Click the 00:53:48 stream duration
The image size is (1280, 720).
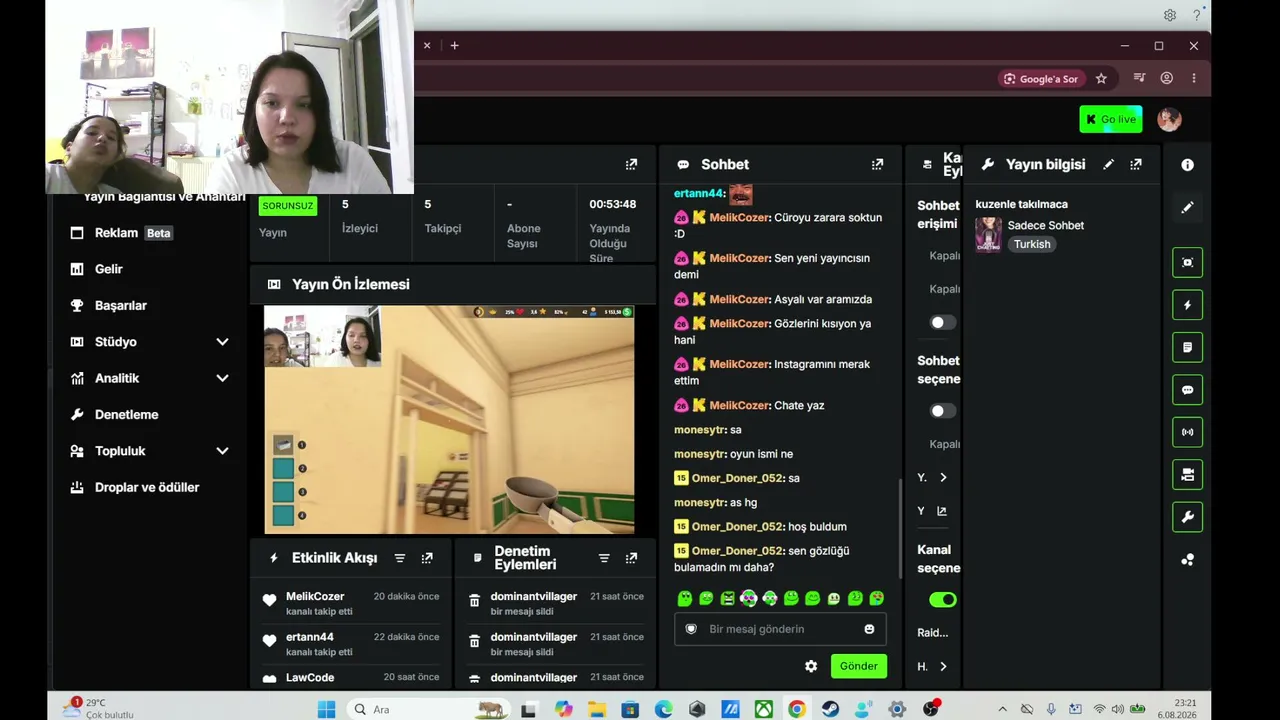pos(612,204)
